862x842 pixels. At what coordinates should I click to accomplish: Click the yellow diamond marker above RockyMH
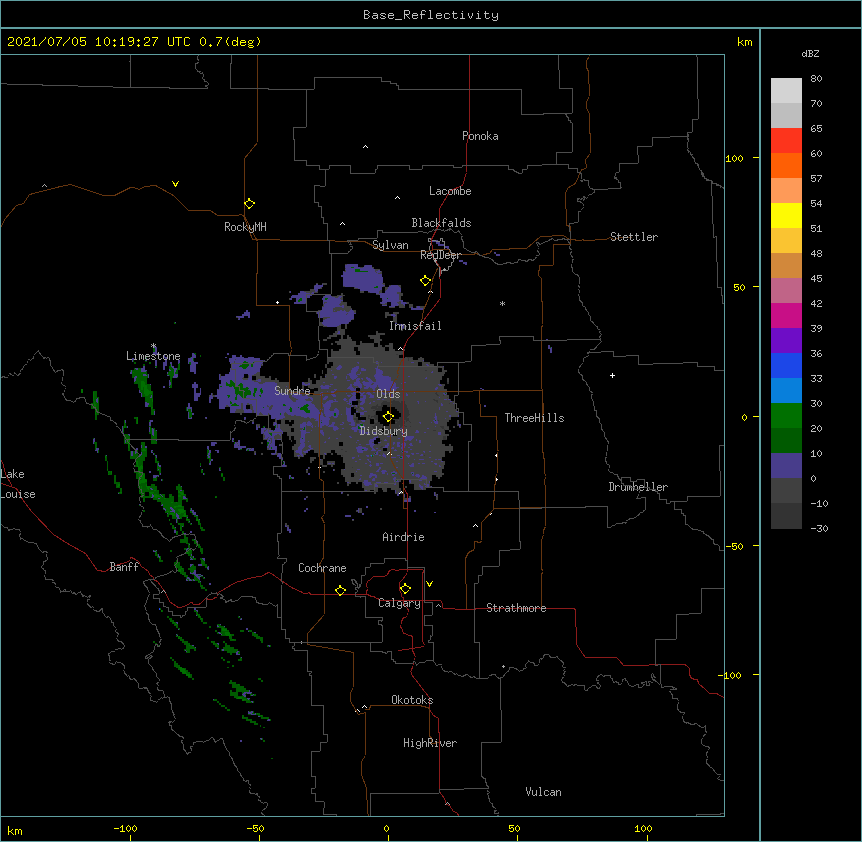250,204
